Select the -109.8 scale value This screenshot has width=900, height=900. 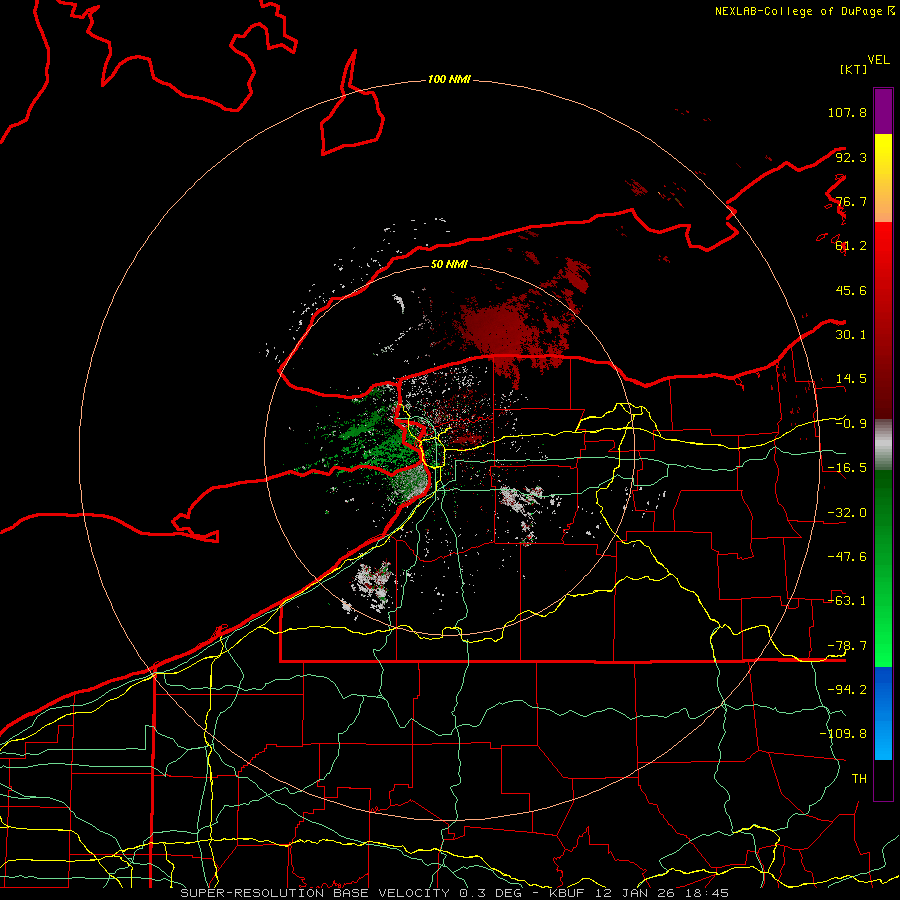click(x=843, y=734)
